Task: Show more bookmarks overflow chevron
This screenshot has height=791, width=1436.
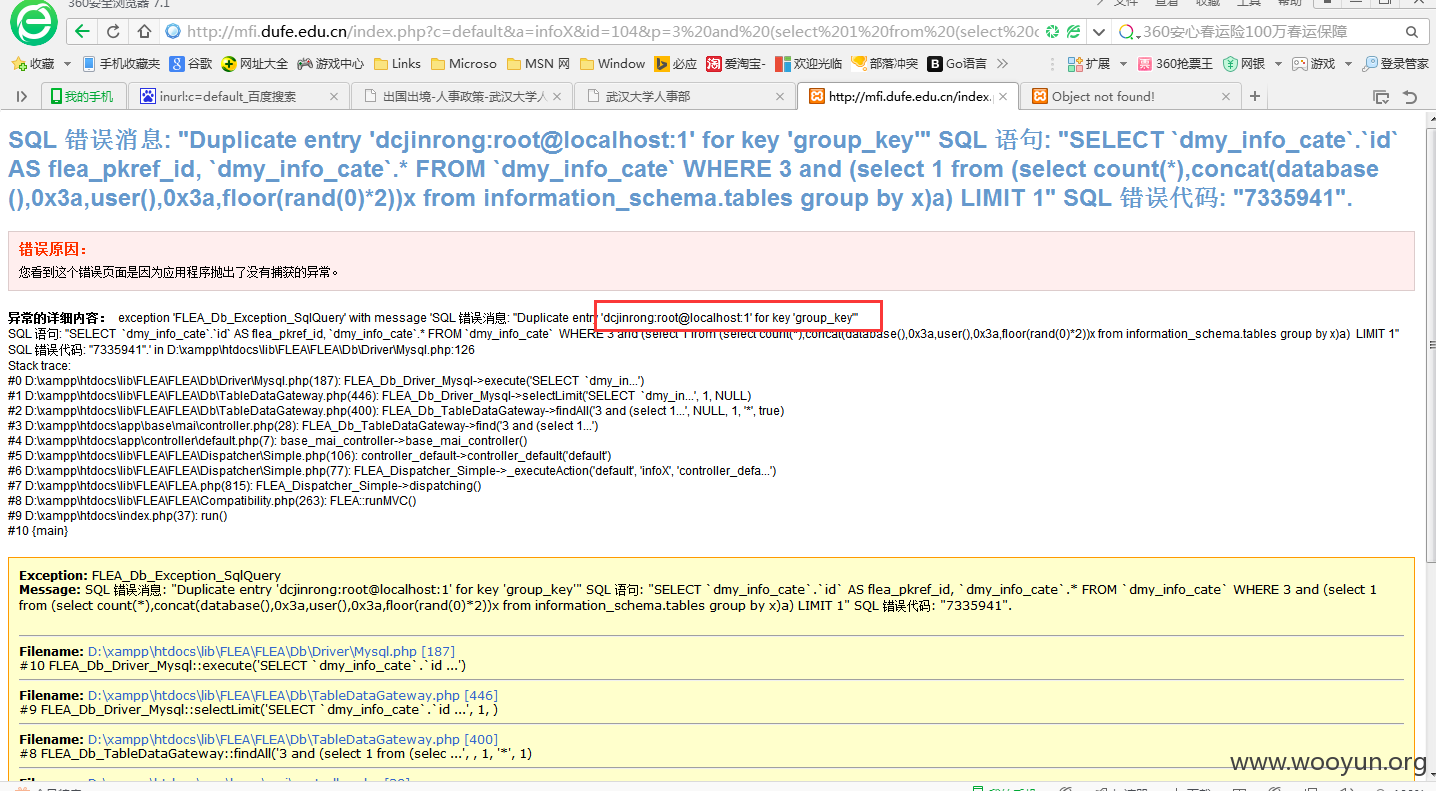Action: point(1003,64)
